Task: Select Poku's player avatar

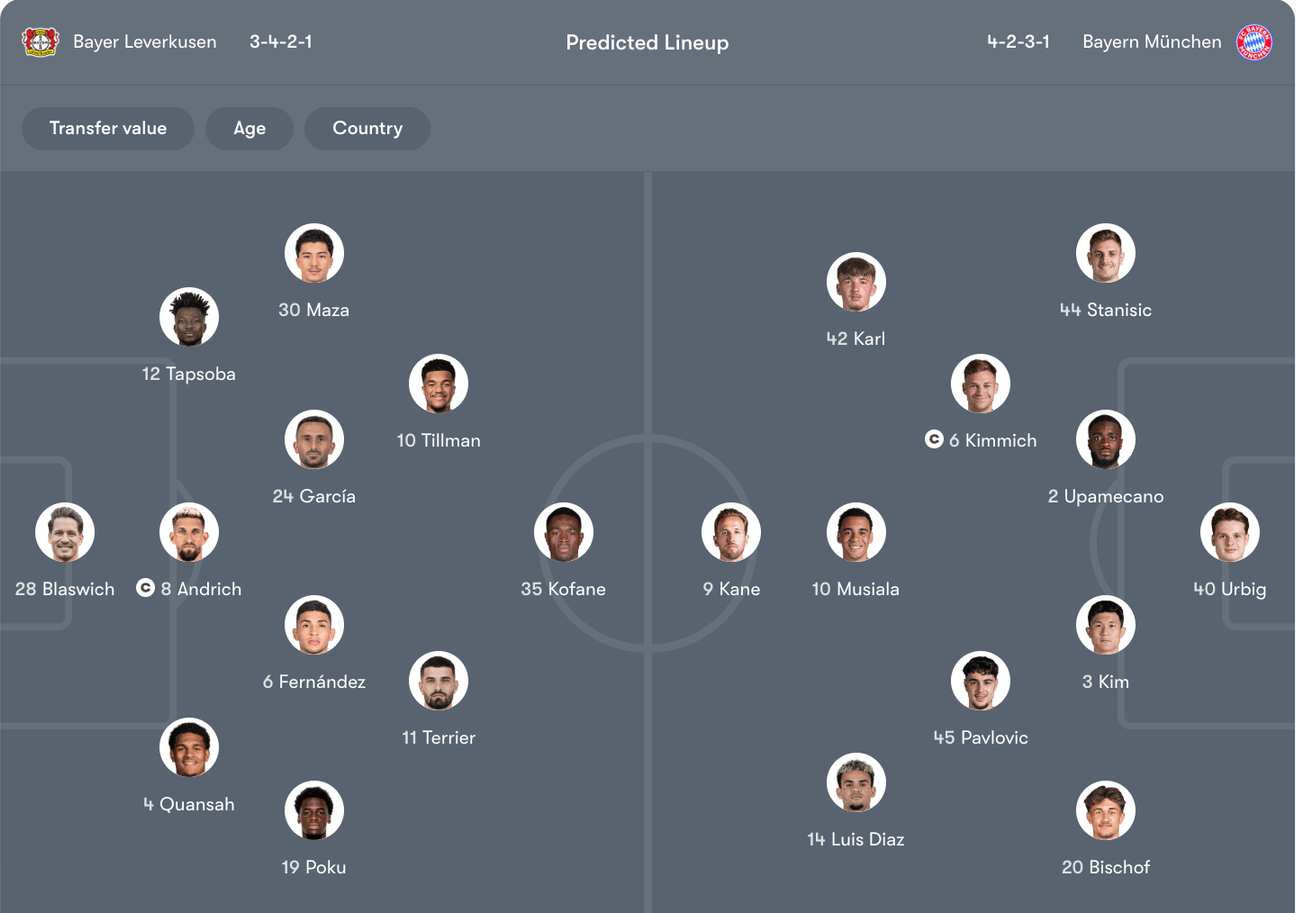Action: click(x=314, y=810)
